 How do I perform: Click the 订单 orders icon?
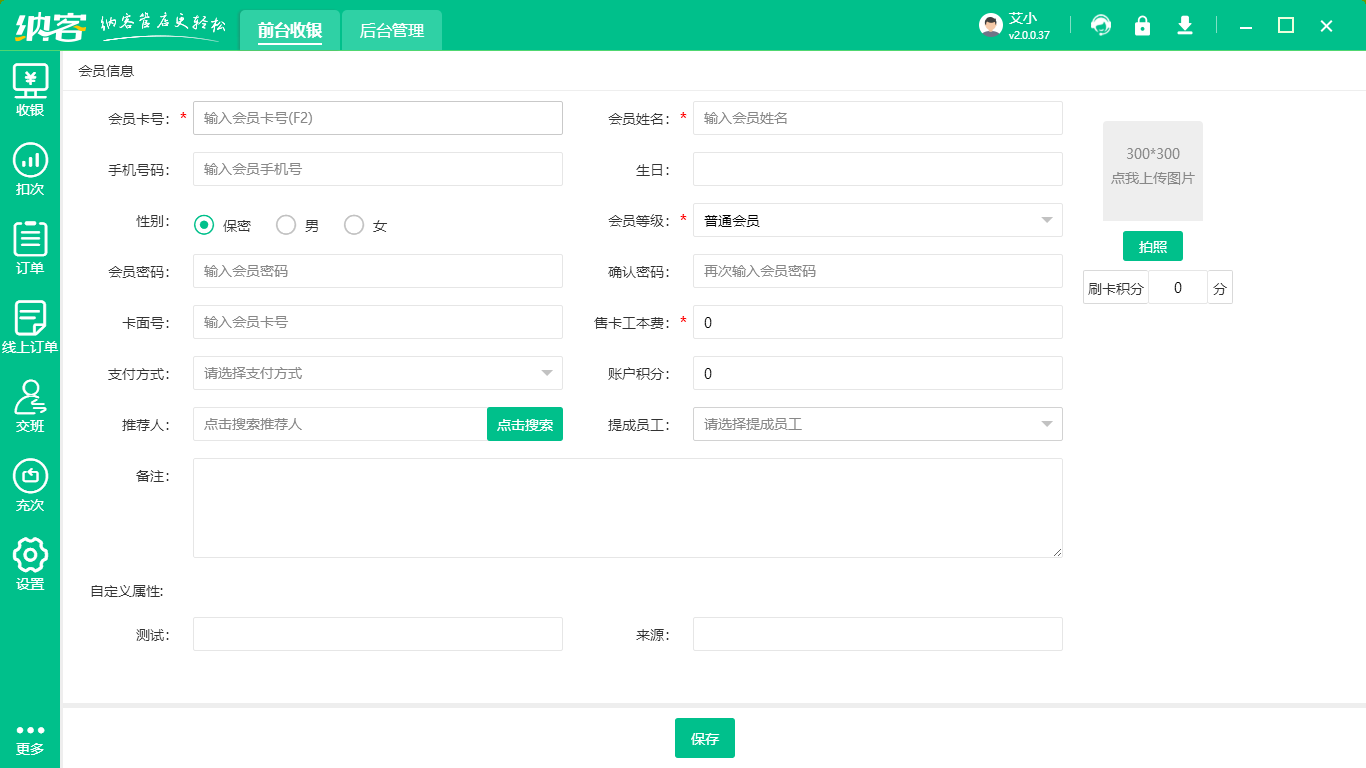(x=30, y=245)
